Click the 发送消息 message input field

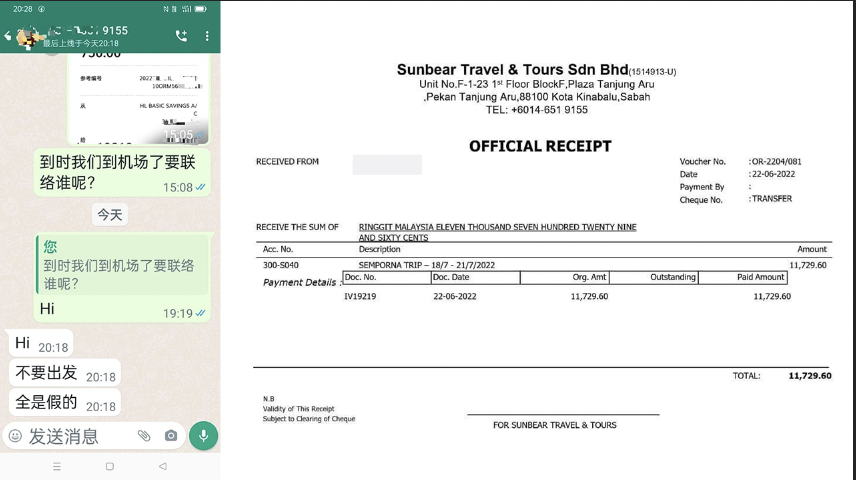pos(75,436)
